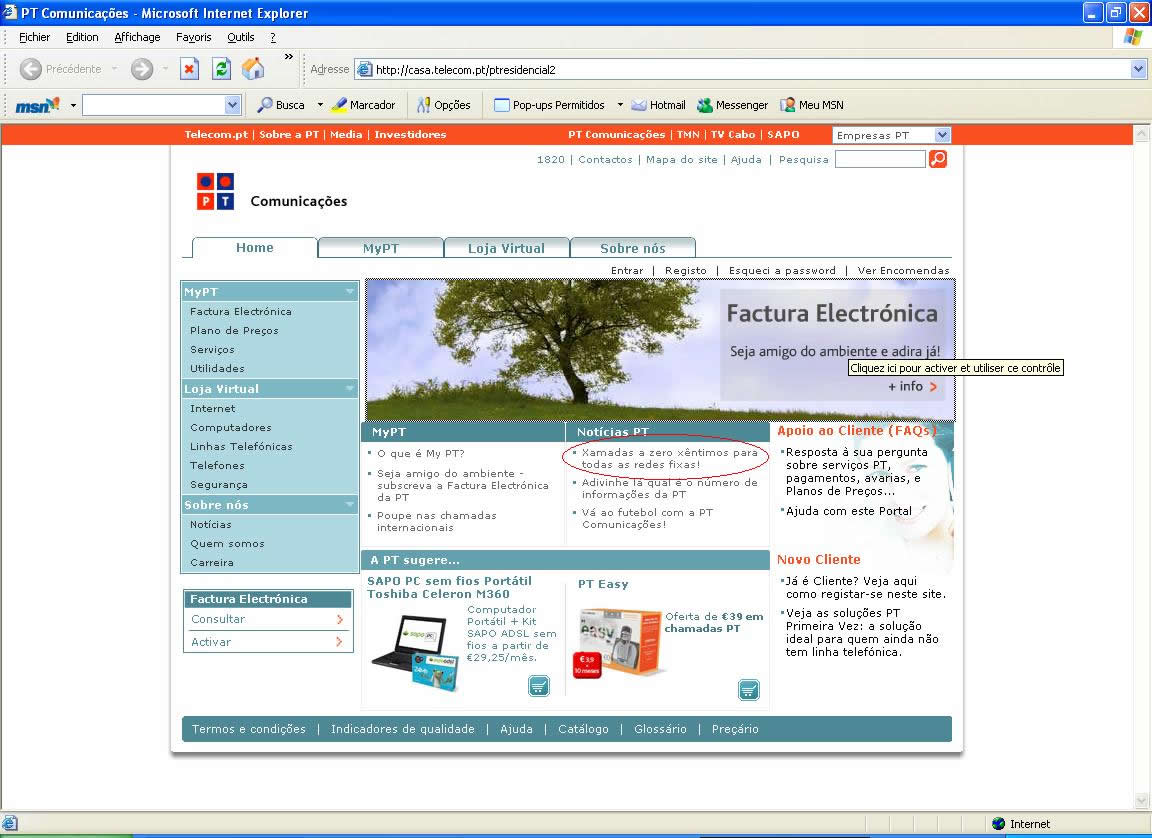Click the Mapa do site link

pos(681,159)
